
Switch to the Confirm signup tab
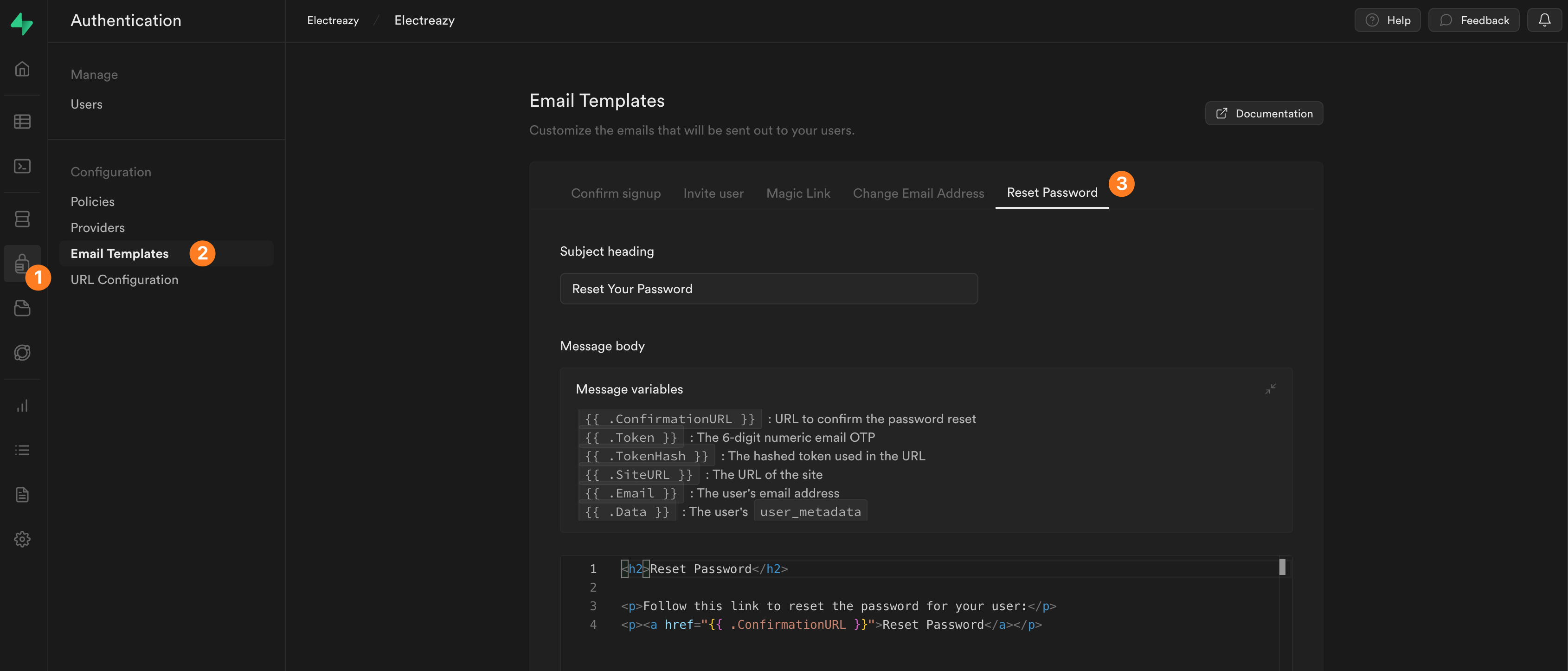(616, 193)
